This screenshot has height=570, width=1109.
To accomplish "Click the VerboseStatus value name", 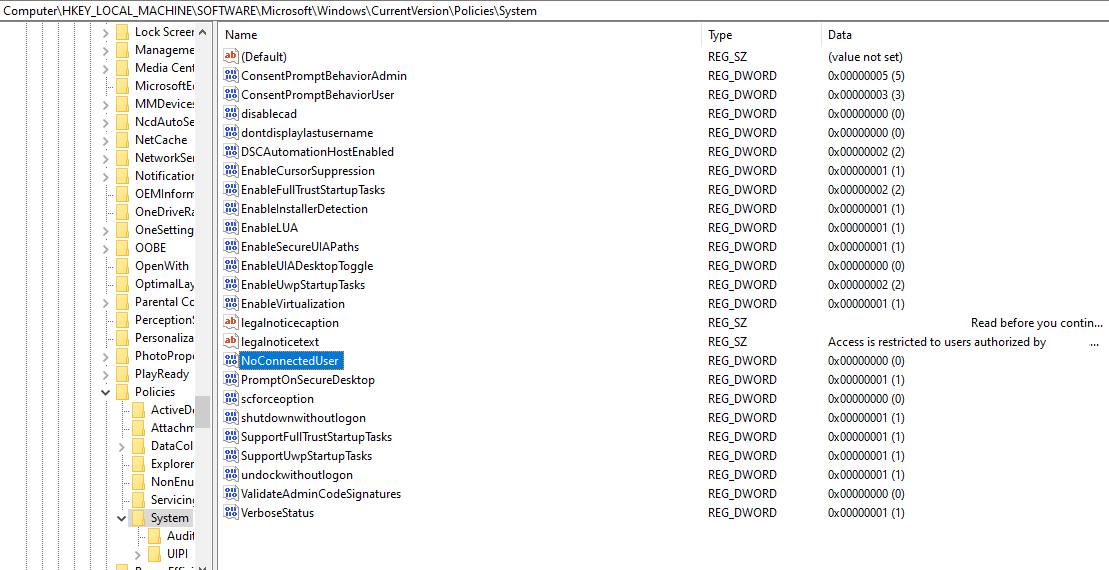I will [277, 513].
